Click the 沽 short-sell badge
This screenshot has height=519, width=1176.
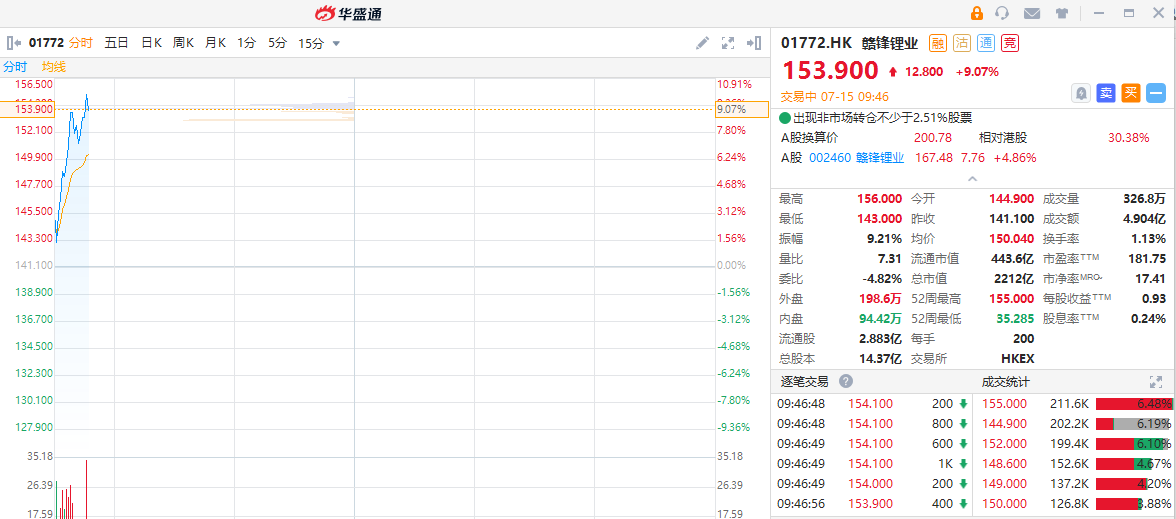[x=962, y=43]
